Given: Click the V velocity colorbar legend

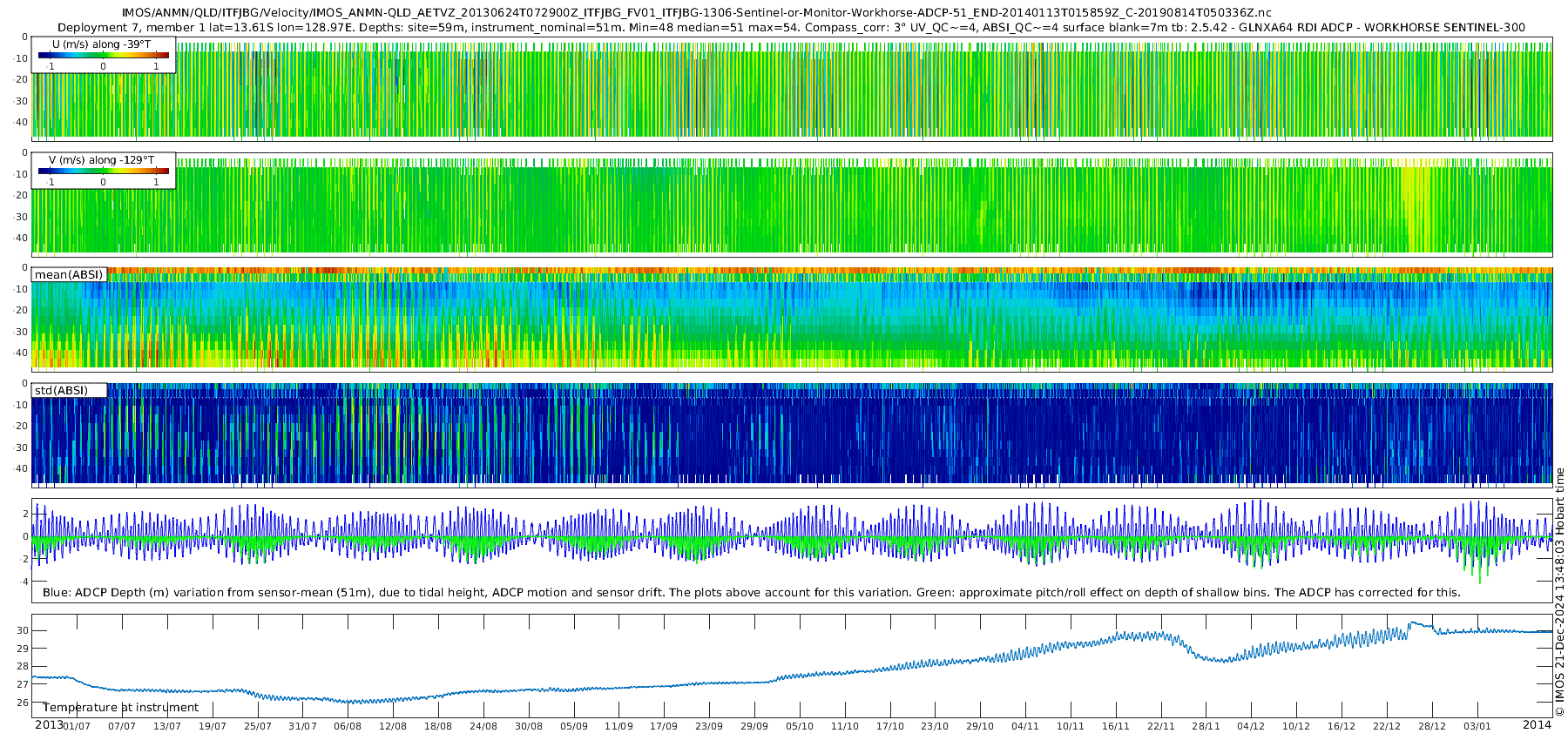Looking at the screenshot, I should pos(103,171).
